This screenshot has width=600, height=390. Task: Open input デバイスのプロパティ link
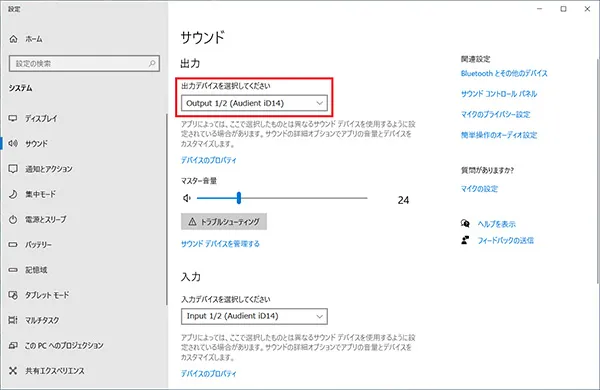pyautogui.click(x=209, y=374)
